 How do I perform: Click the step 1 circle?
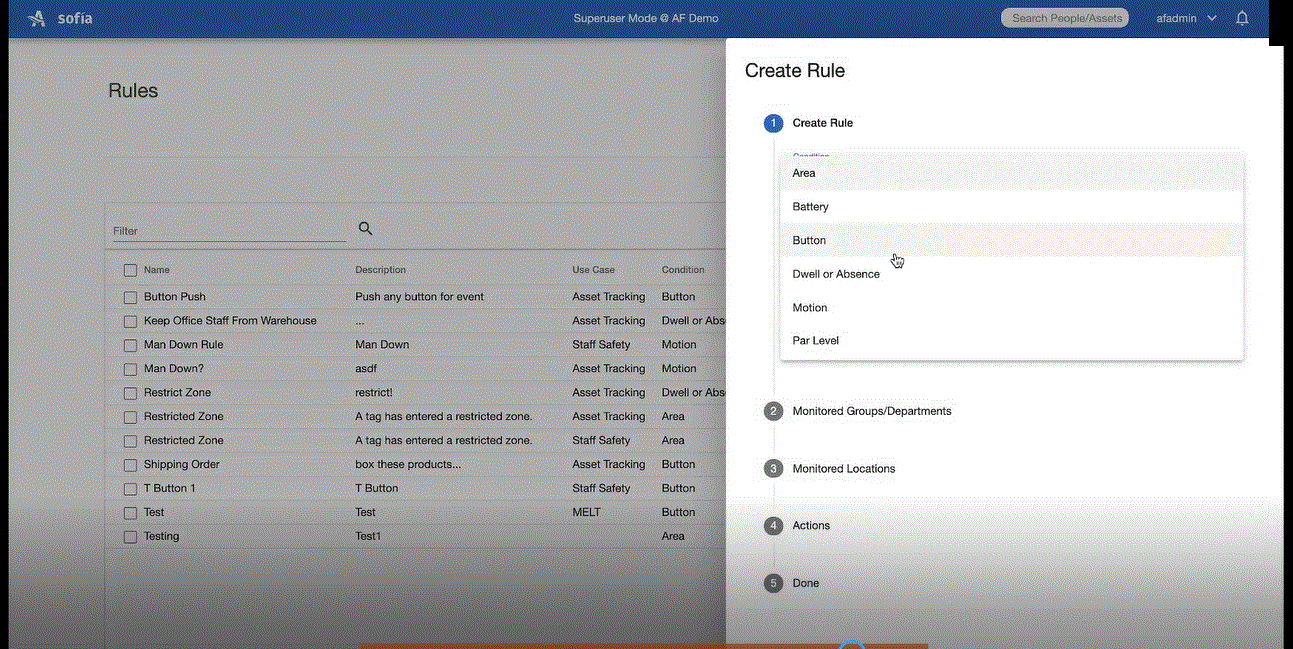773,123
